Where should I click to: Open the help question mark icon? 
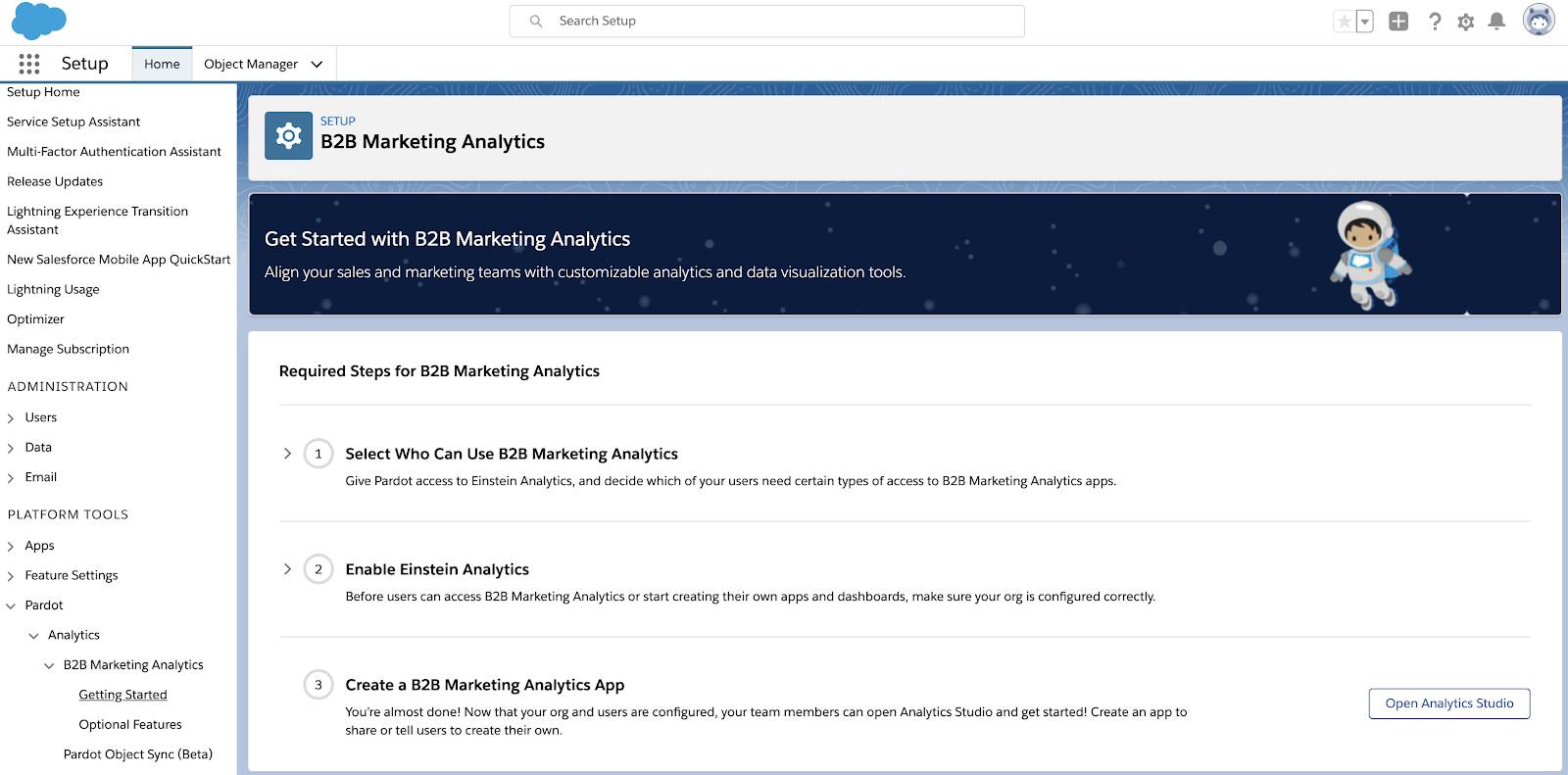tap(1435, 22)
